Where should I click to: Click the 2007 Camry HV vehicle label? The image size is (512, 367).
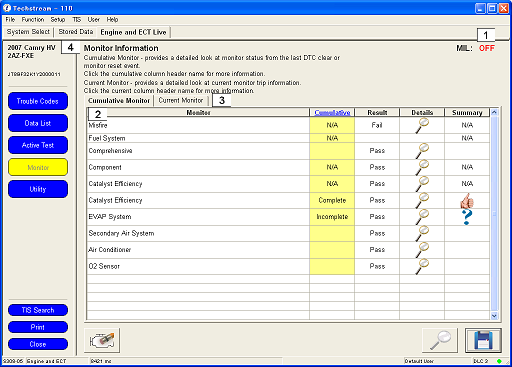pyautogui.click(x=31, y=48)
